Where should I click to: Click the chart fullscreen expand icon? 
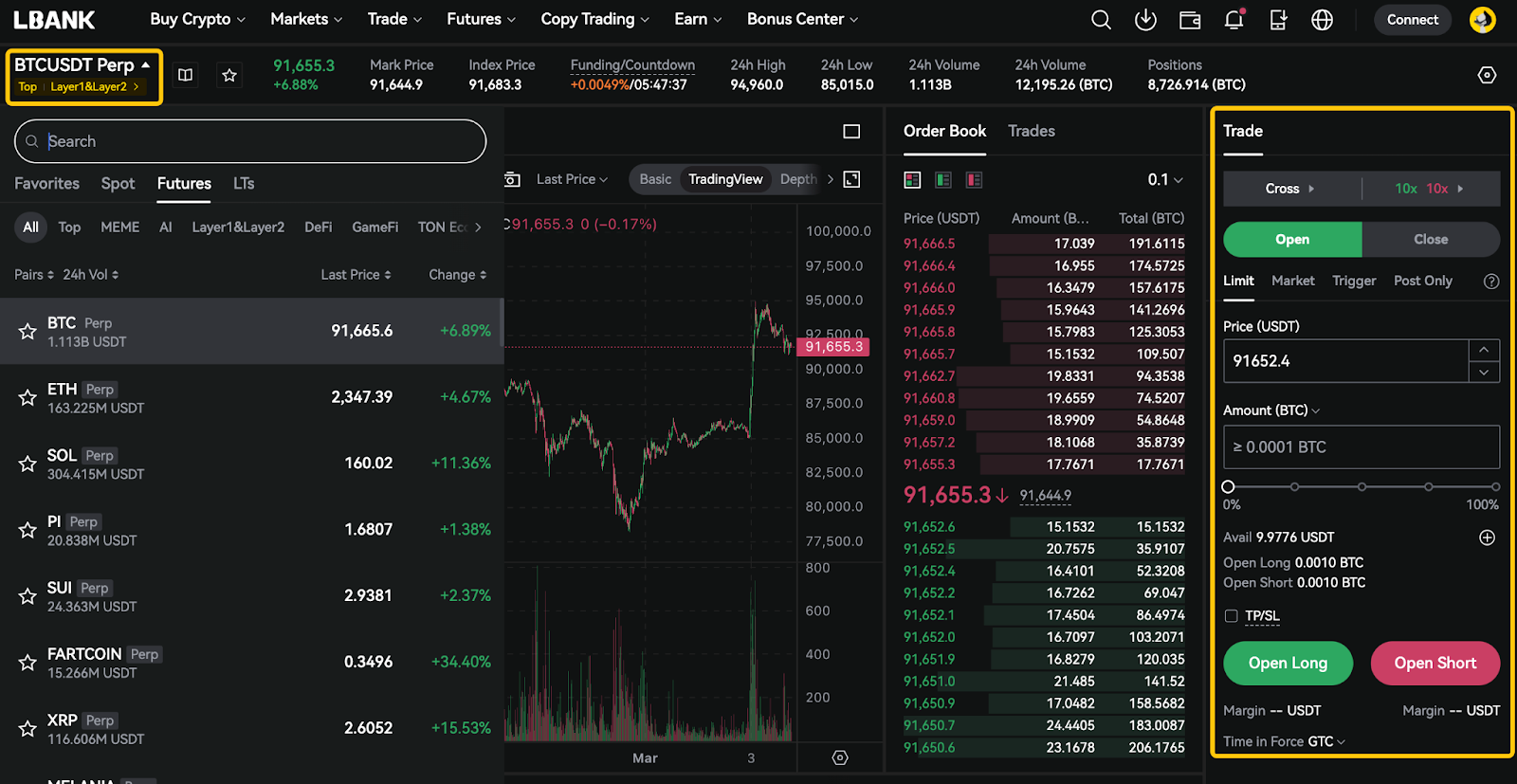[x=851, y=179]
